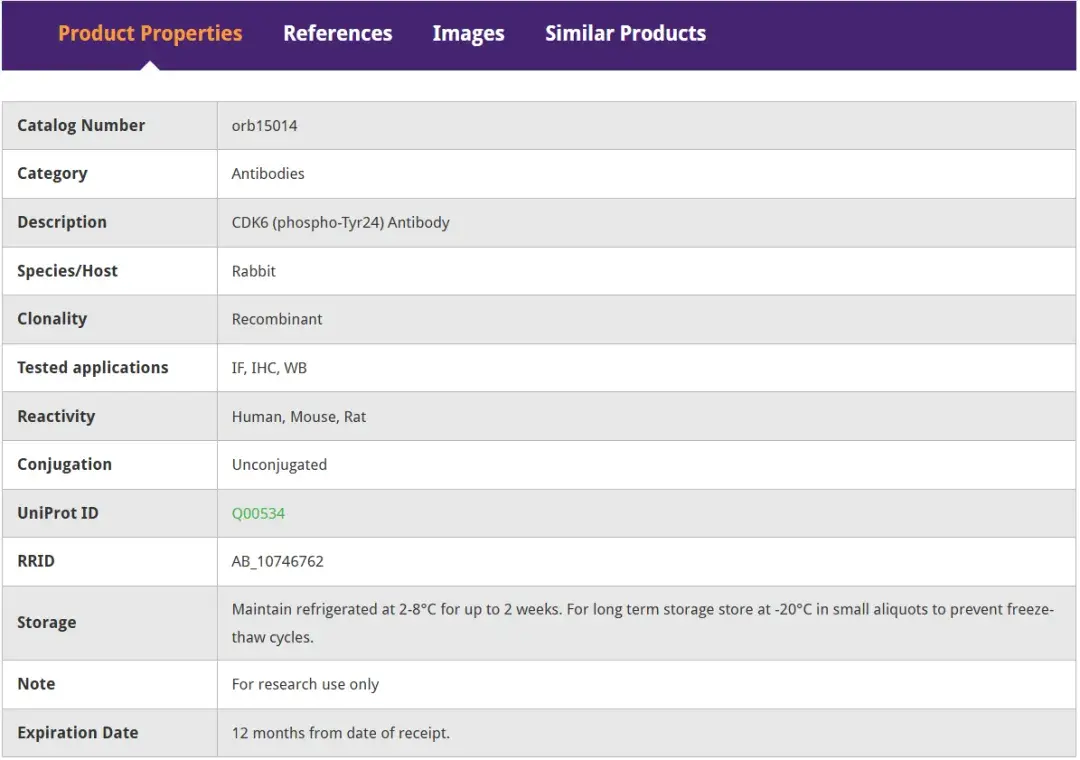
Task: Click the Expiration Date row label
Action: [78, 733]
